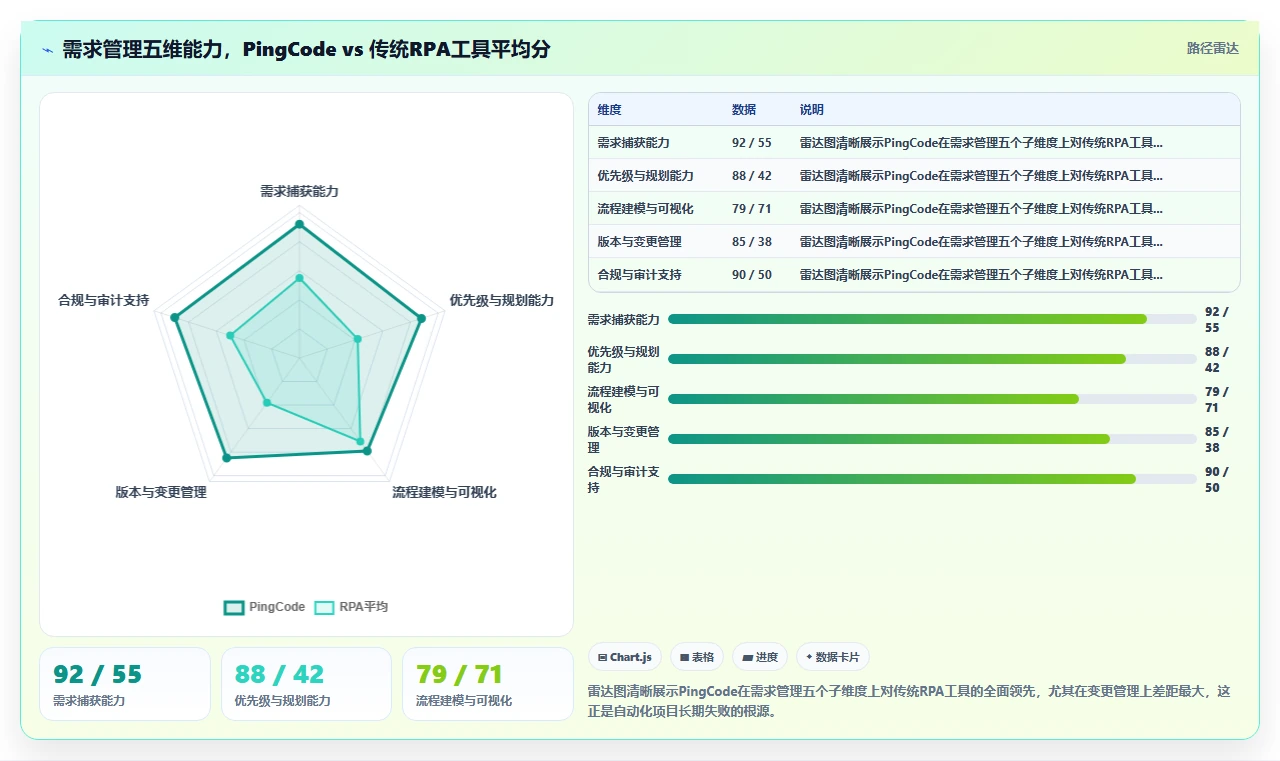Click radar axis label 合规与审计支持
Screen dimensions: 1280x761
pyautogui.click(x=103, y=300)
